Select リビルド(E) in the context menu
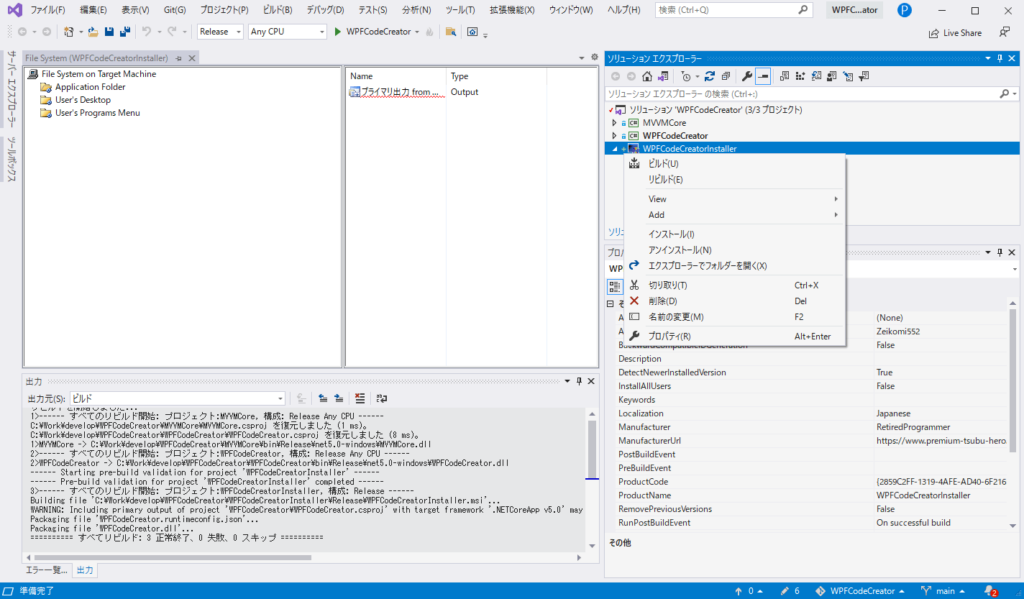 point(735,180)
